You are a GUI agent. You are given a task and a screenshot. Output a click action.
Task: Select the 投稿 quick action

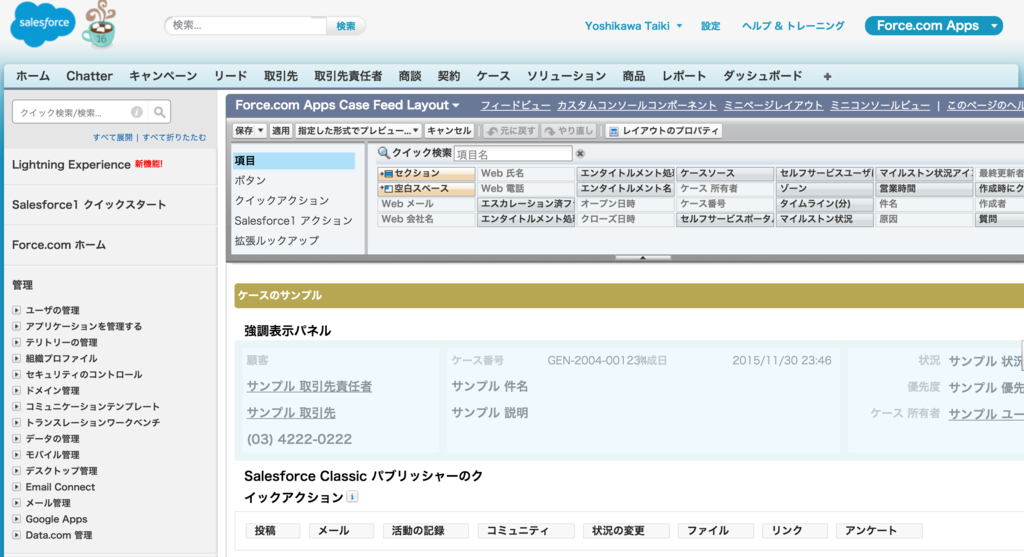pyautogui.click(x=273, y=531)
